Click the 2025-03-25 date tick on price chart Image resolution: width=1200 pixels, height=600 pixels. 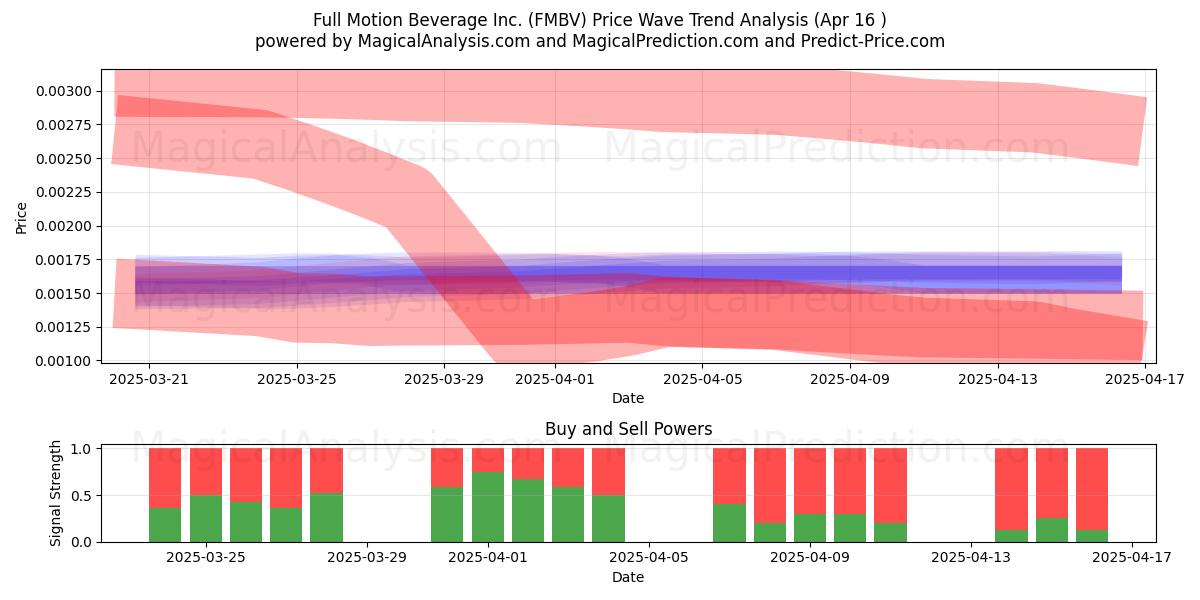[297, 379]
